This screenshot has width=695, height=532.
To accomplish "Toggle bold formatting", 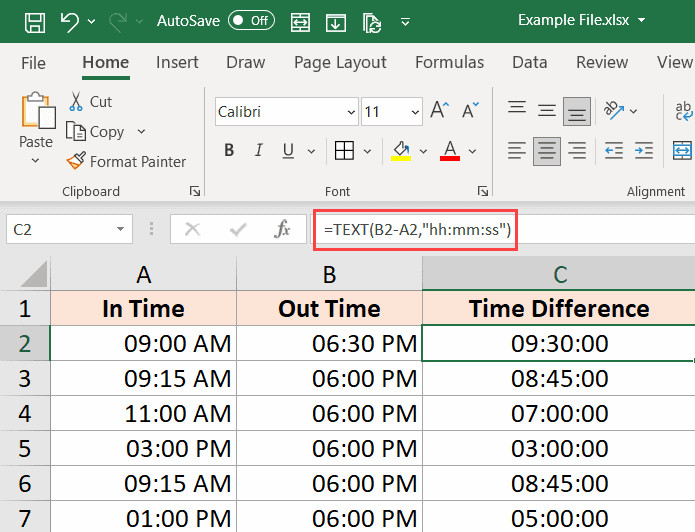I will point(229,151).
